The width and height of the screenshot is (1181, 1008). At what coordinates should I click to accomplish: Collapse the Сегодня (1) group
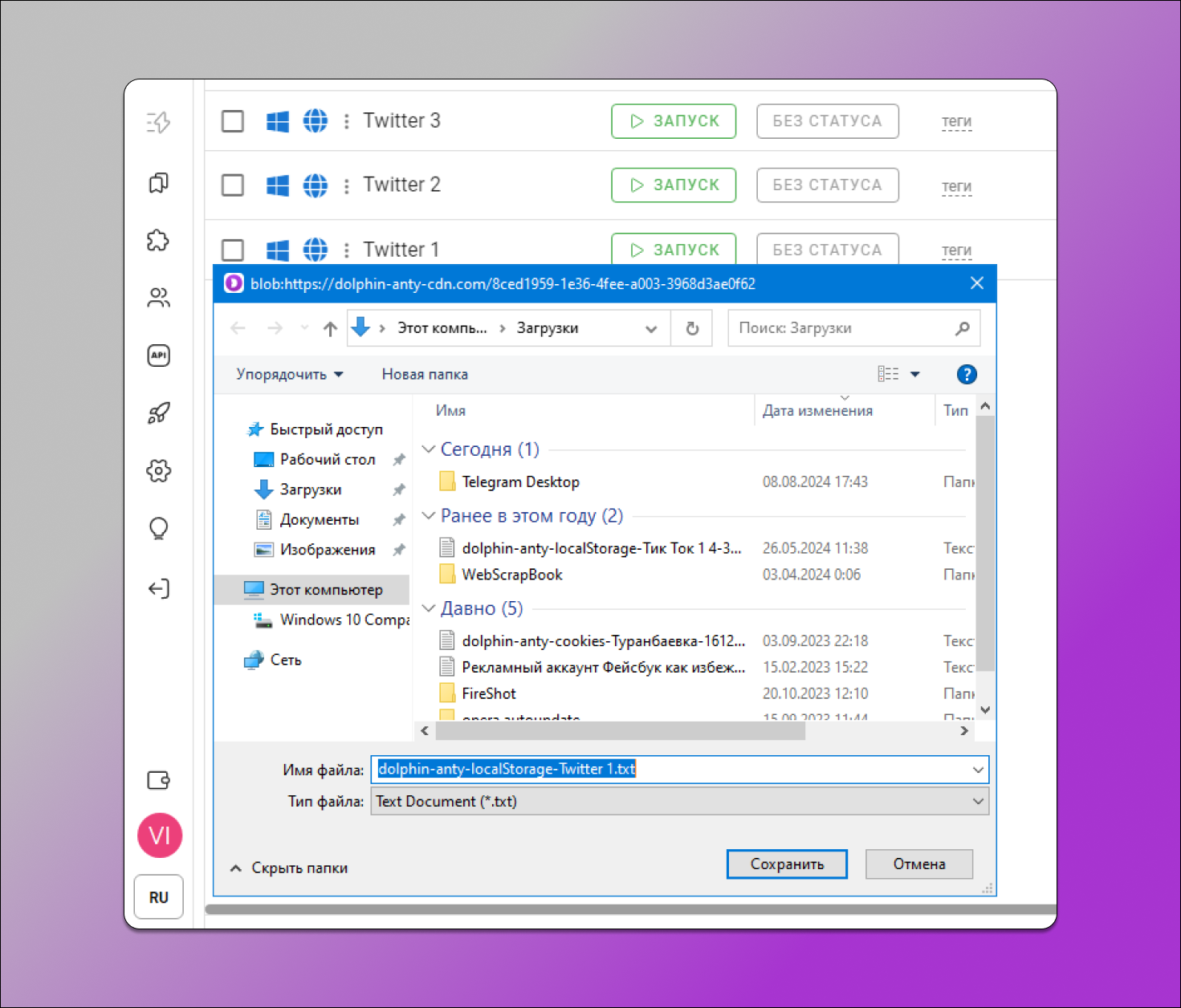pos(429,449)
